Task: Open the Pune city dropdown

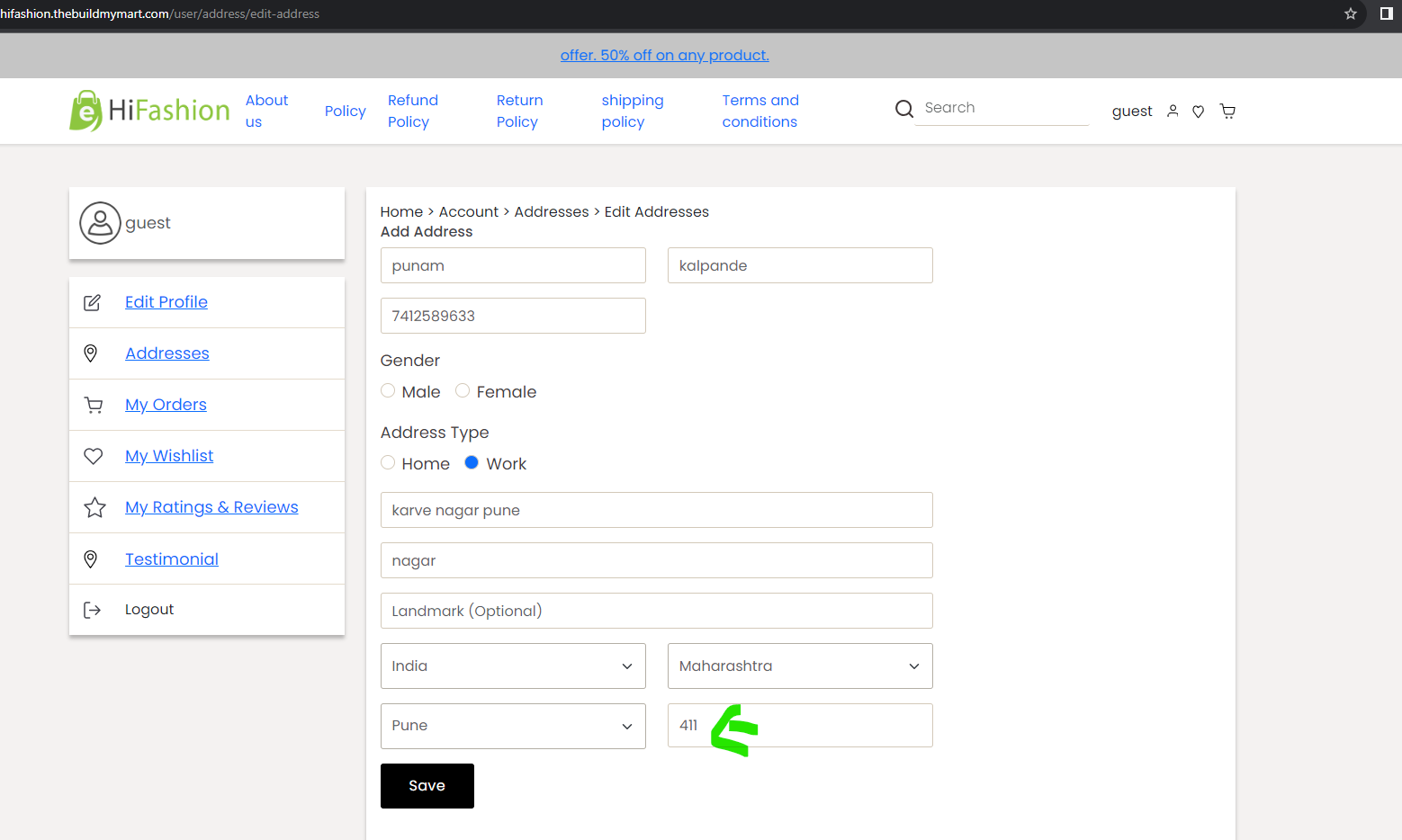Action: tap(513, 726)
